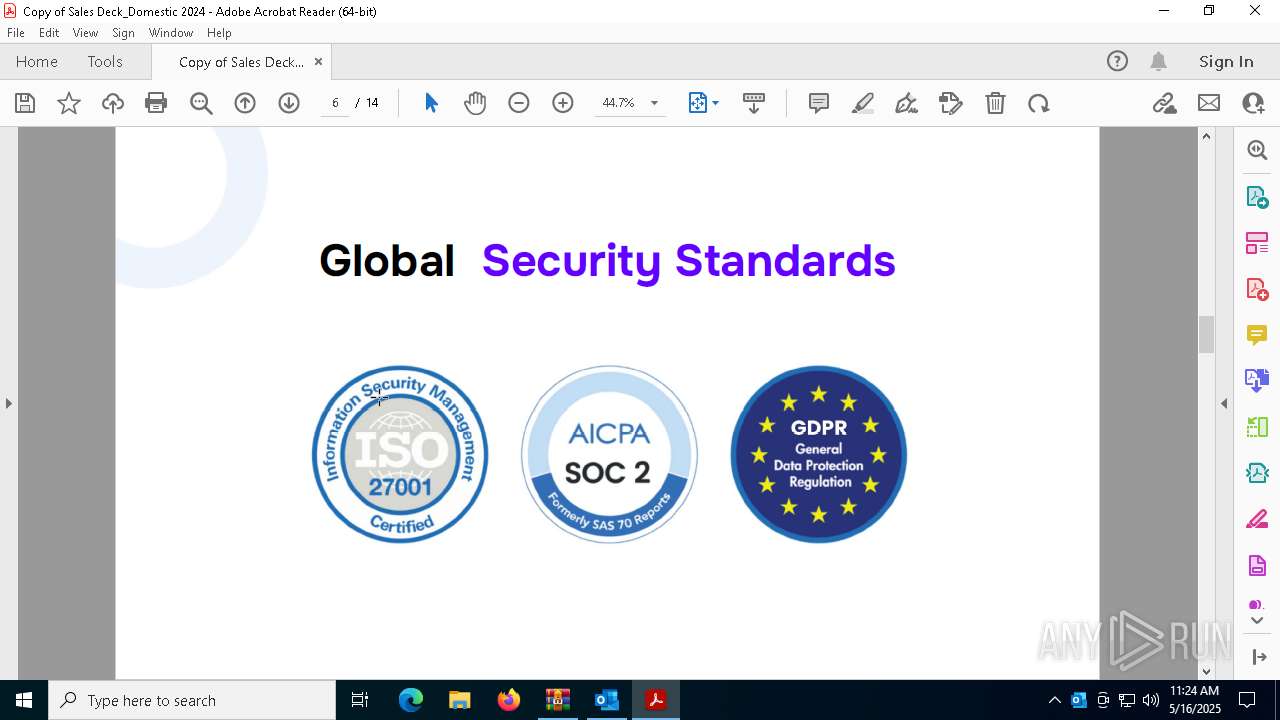Rotate the page clockwise
The height and width of the screenshot is (720, 1280).
1039,103
